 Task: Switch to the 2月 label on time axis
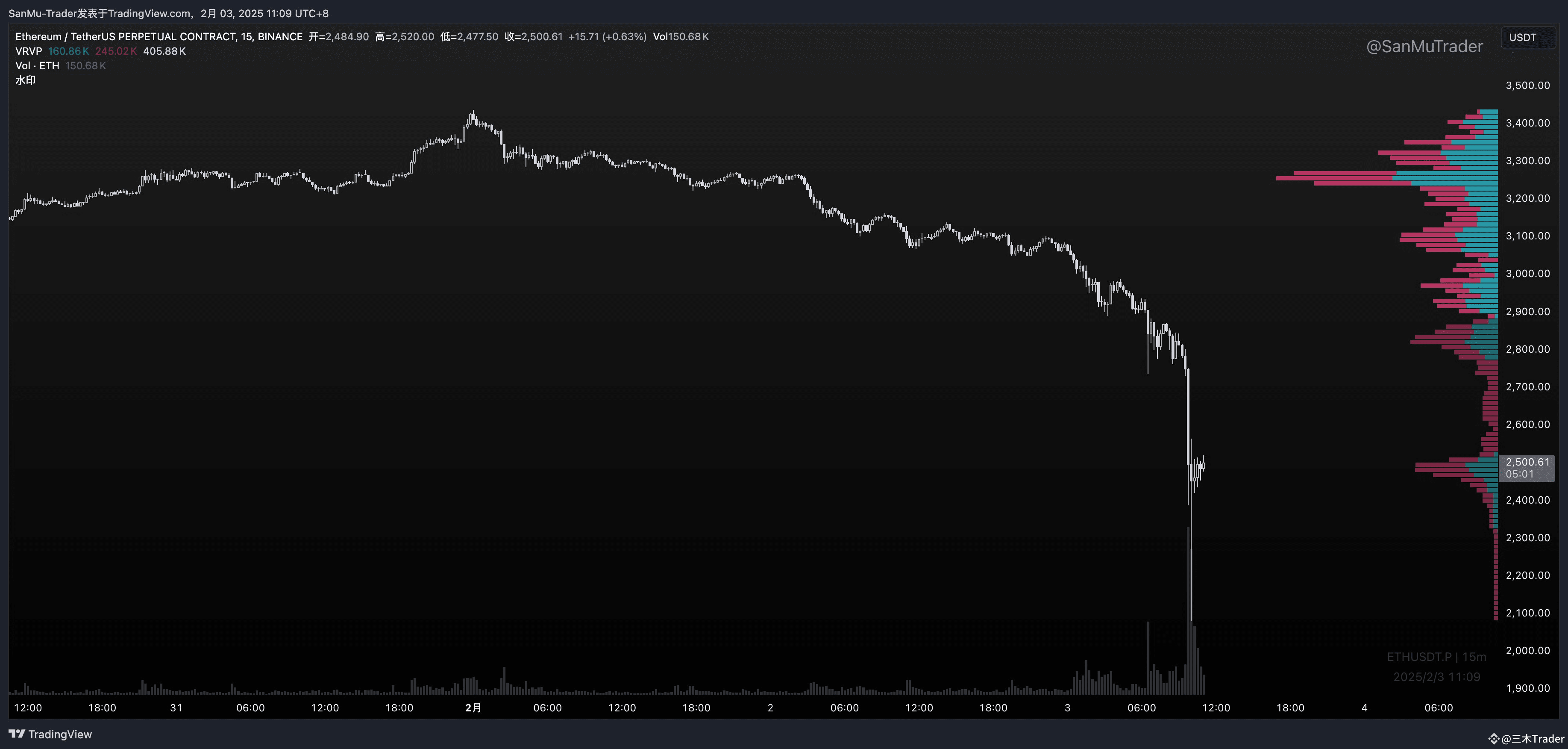473,708
